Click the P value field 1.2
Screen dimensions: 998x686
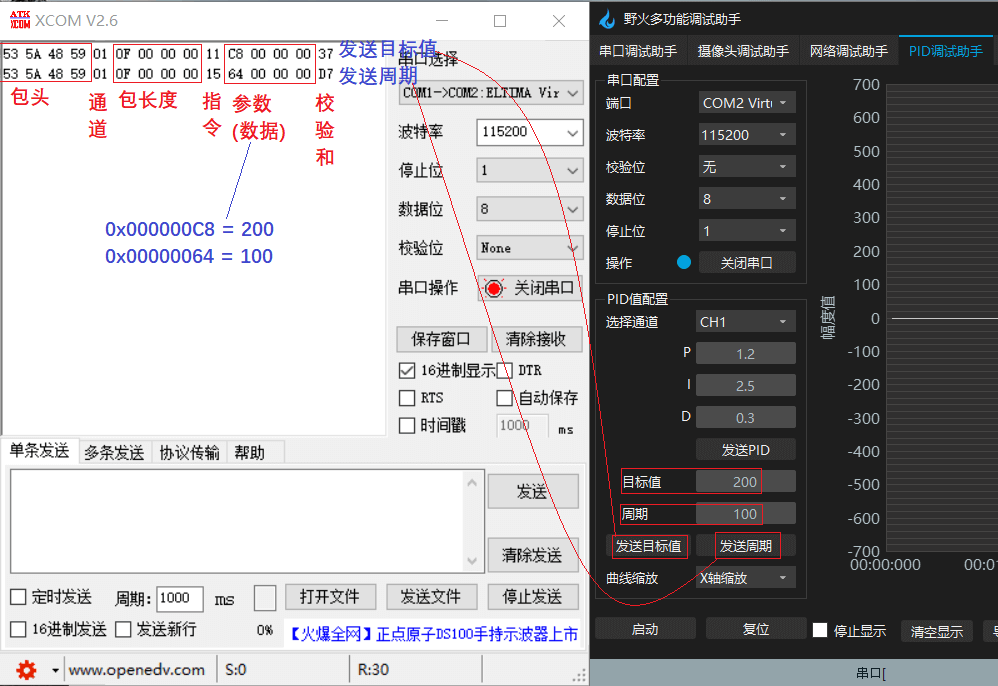tap(746, 354)
